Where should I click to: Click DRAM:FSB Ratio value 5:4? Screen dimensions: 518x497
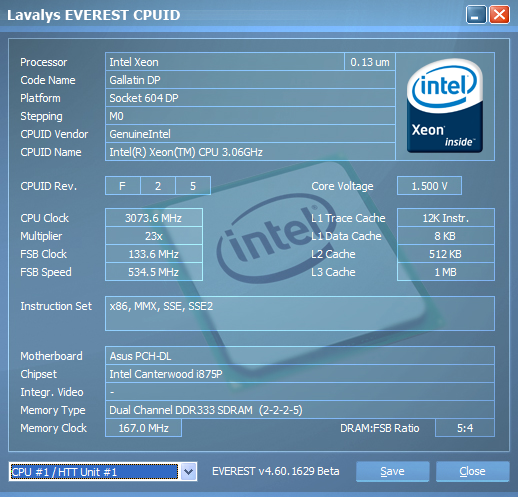tap(465, 428)
